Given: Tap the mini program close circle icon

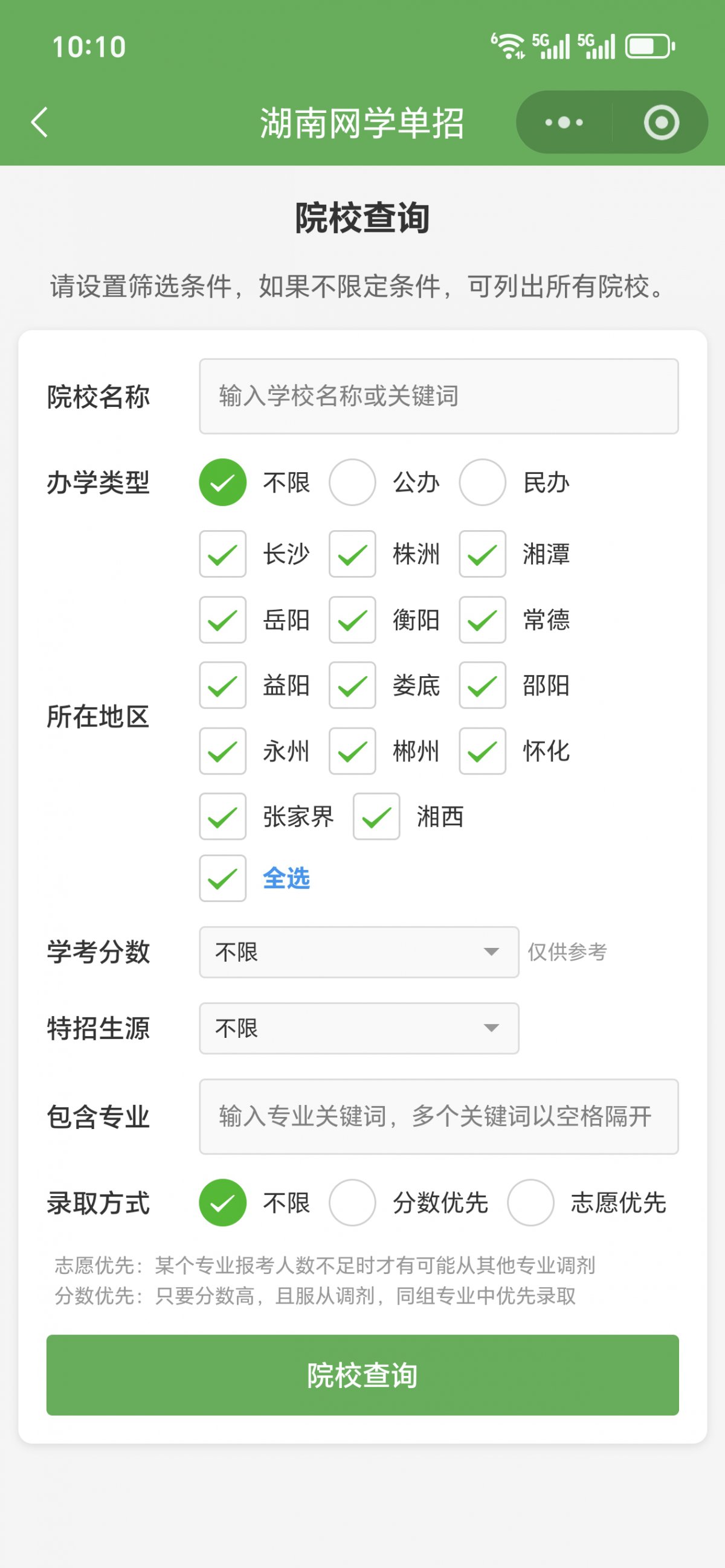Looking at the screenshot, I should point(661,123).
